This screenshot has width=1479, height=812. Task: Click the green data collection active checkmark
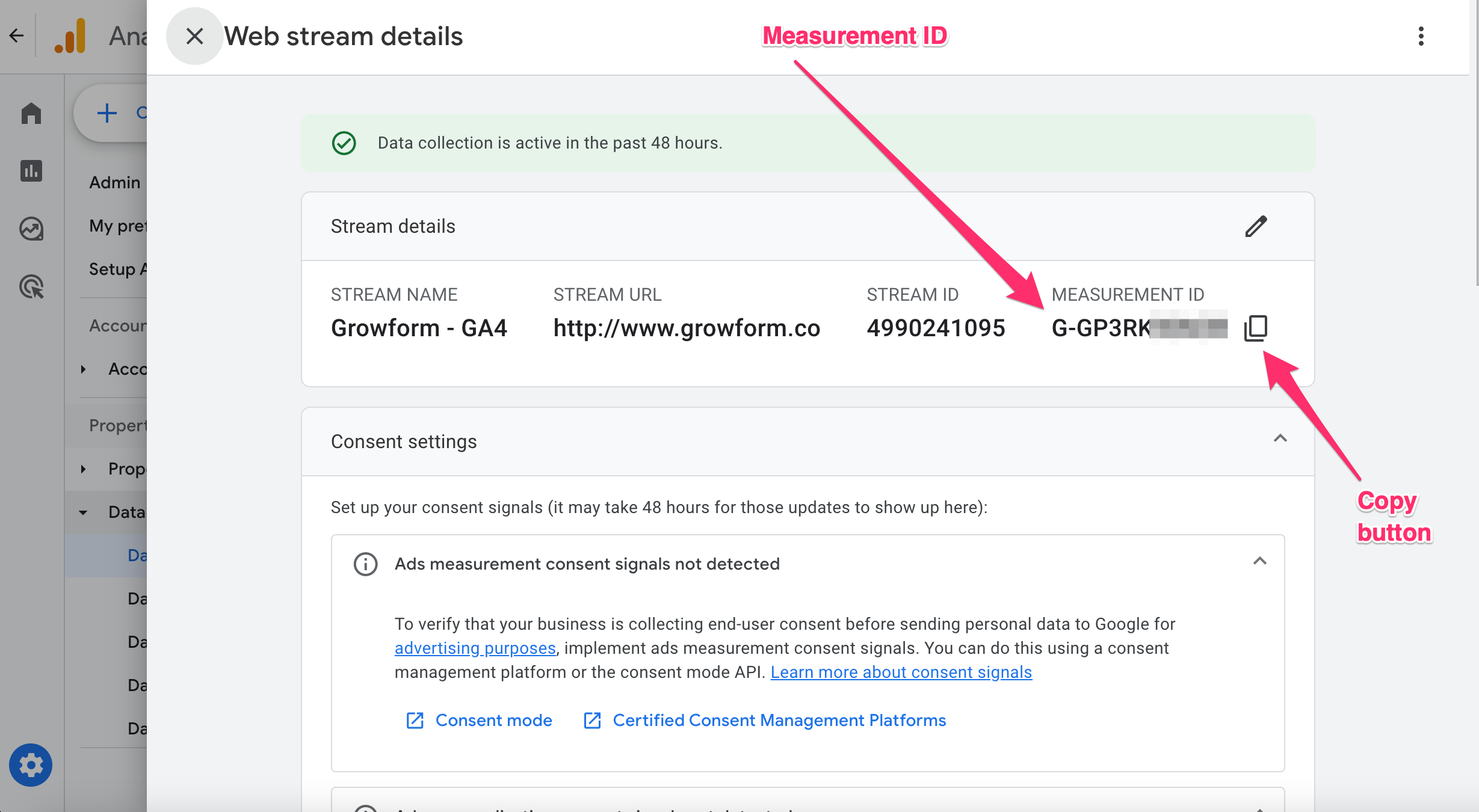[344, 143]
